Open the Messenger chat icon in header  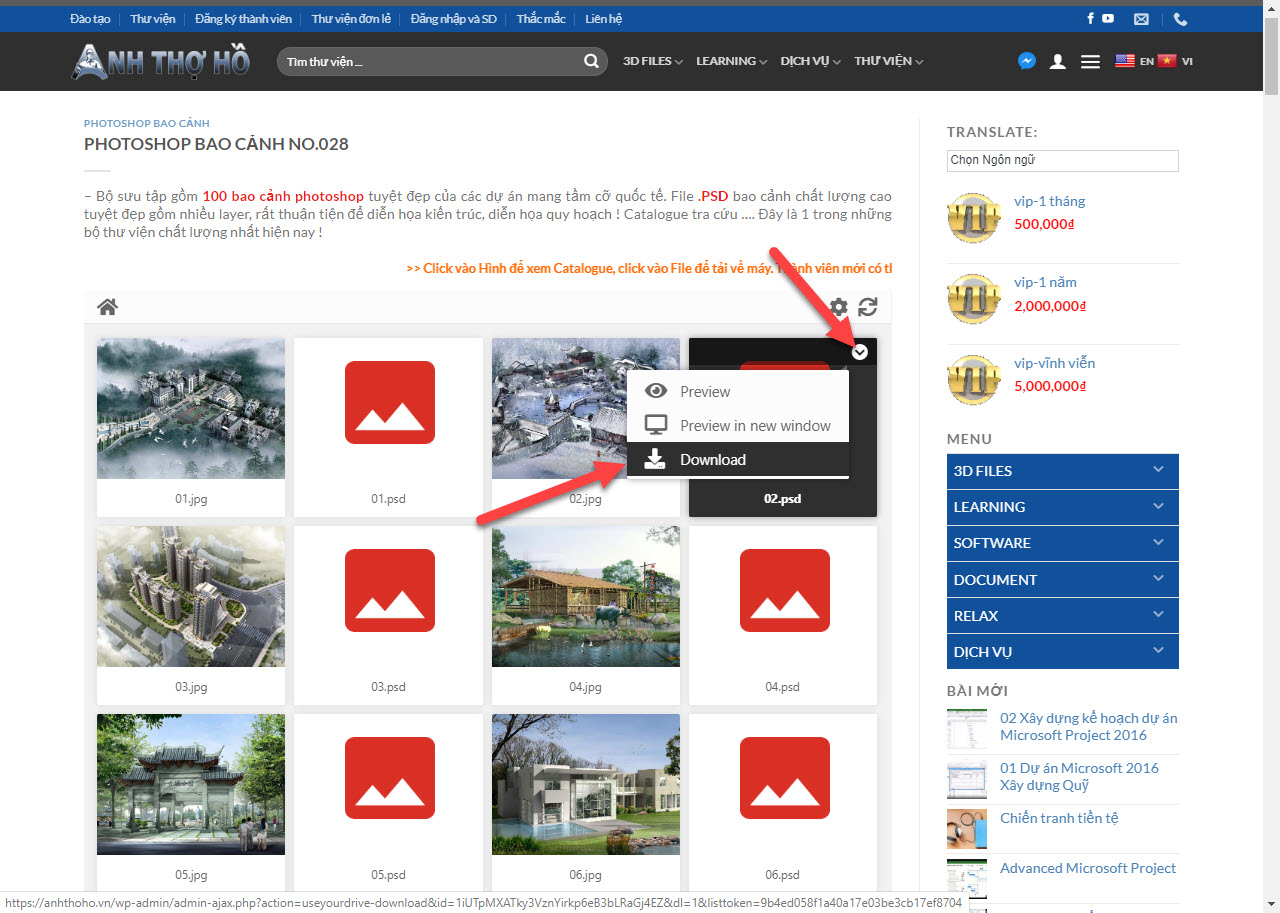[x=1026, y=61]
